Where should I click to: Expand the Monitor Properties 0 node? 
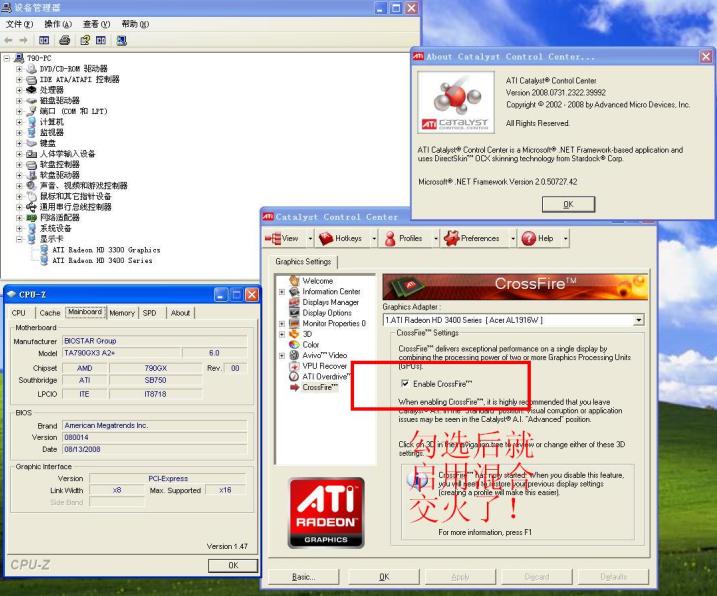[x=282, y=323]
